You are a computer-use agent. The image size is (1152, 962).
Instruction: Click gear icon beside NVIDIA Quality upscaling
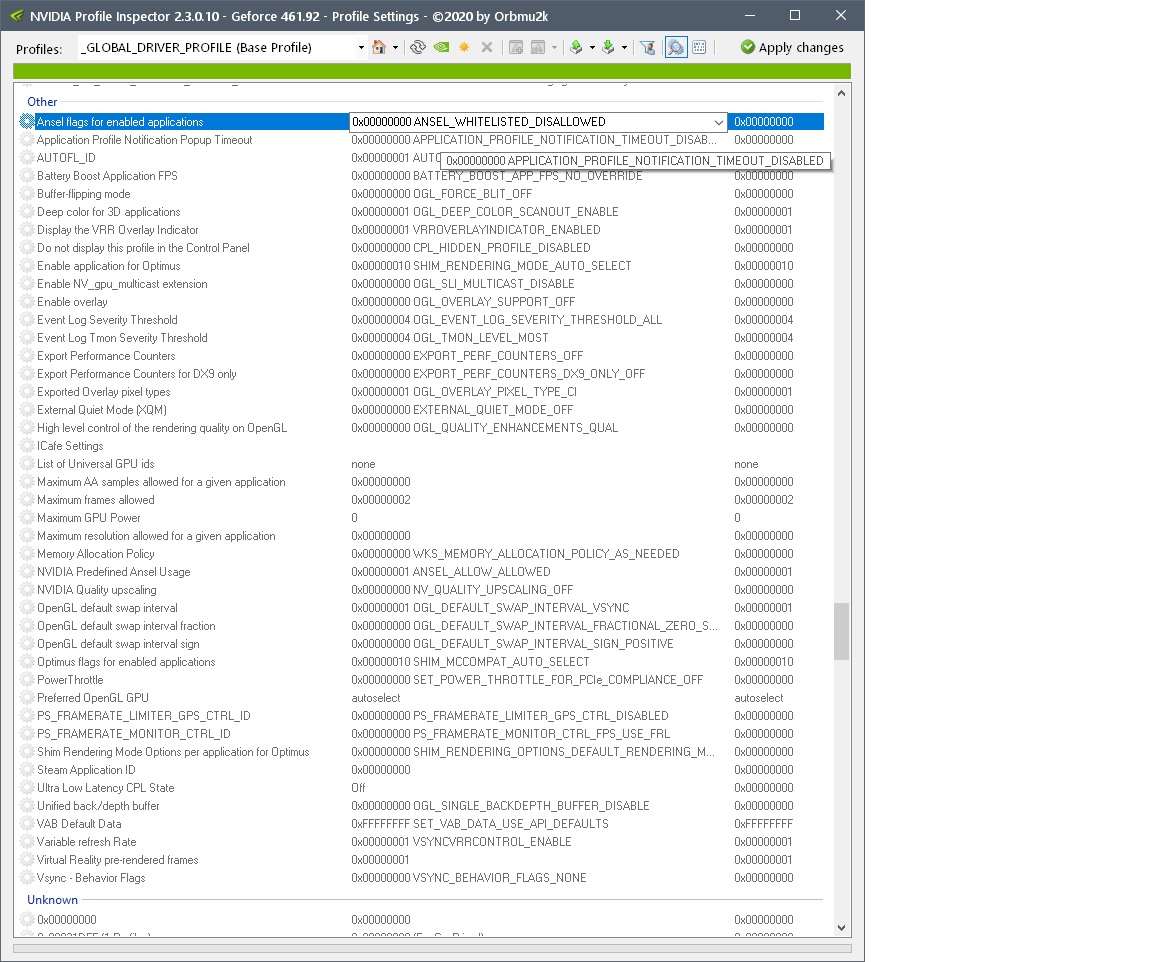pyautogui.click(x=27, y=590)
